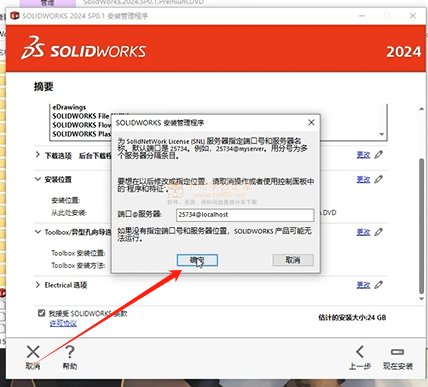Click product list scroll-down arrow
The width and height of the screenshot is (428, 387).
pos(382,134)
